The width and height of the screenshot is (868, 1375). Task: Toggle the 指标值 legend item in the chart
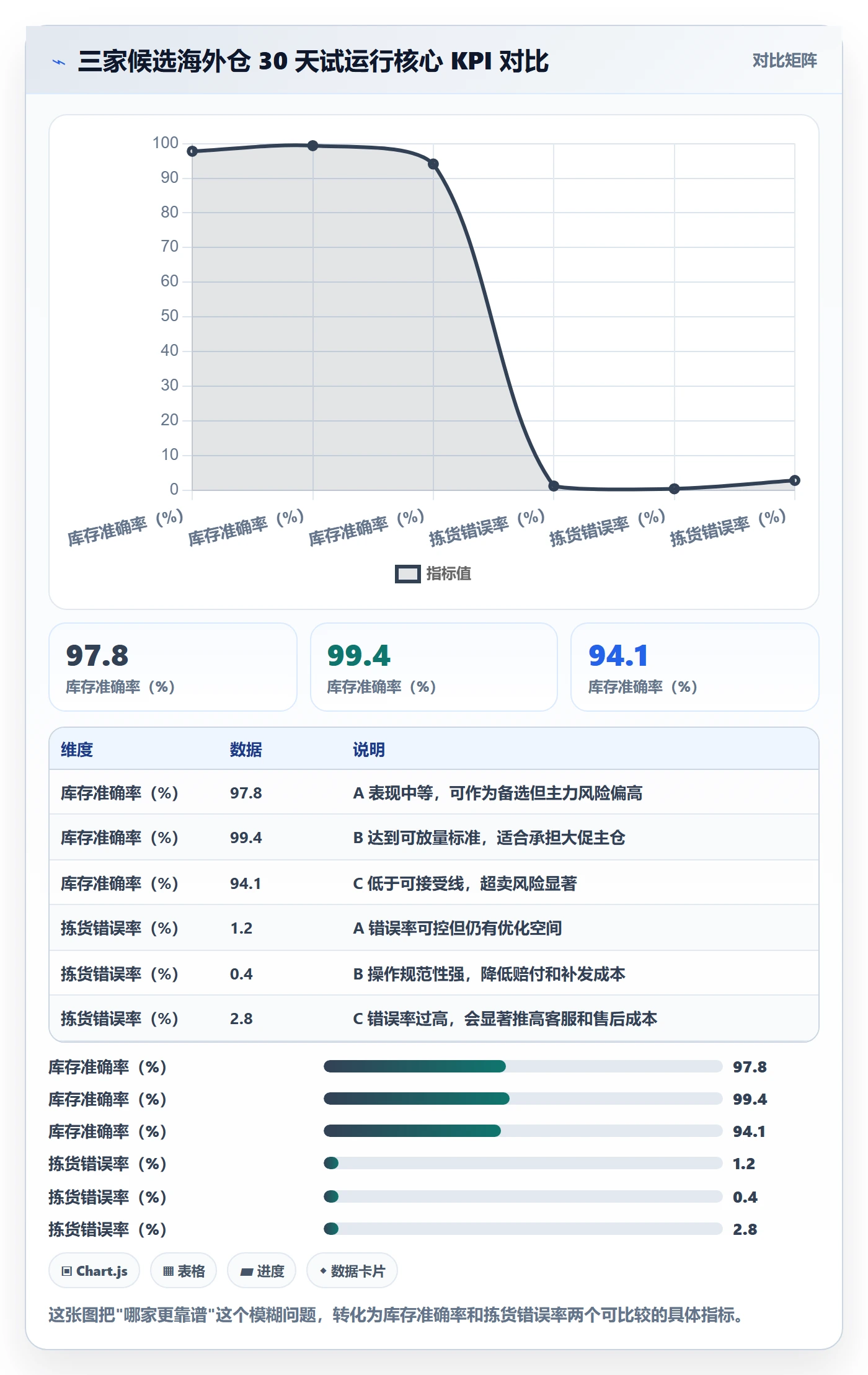433,573
